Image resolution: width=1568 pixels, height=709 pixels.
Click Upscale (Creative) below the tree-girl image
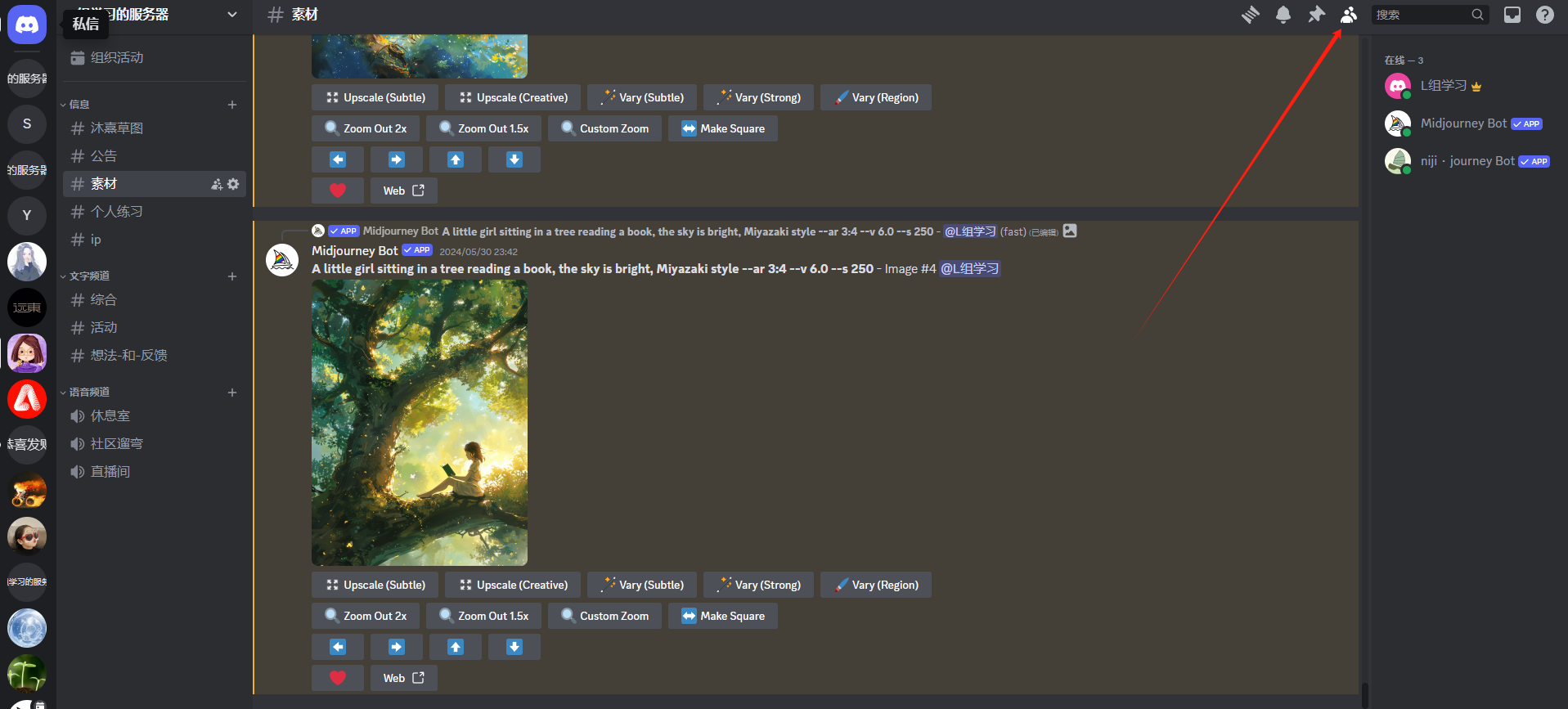pyautogui.click(x=513, y=585)
